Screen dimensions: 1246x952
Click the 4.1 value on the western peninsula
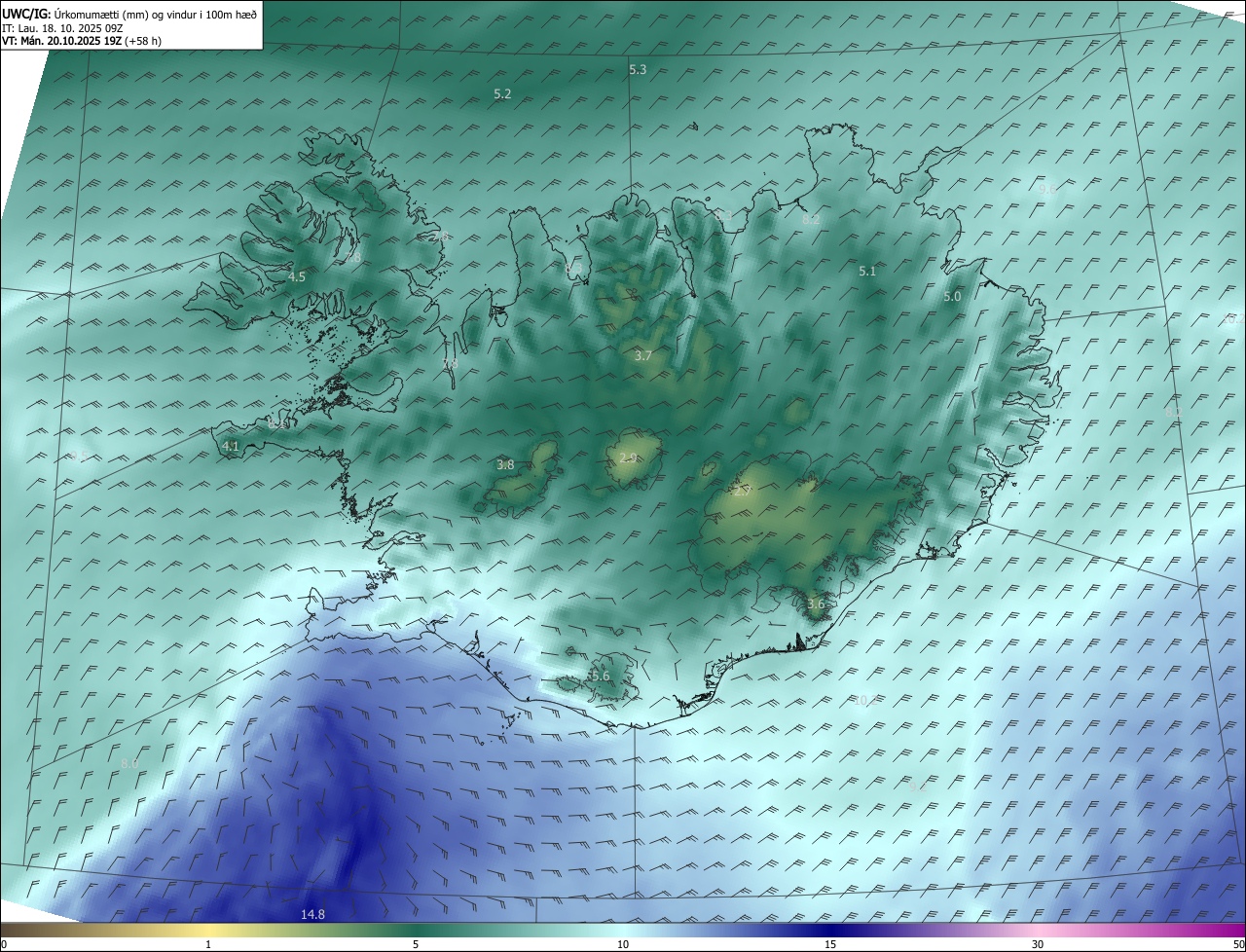[231, 447]
